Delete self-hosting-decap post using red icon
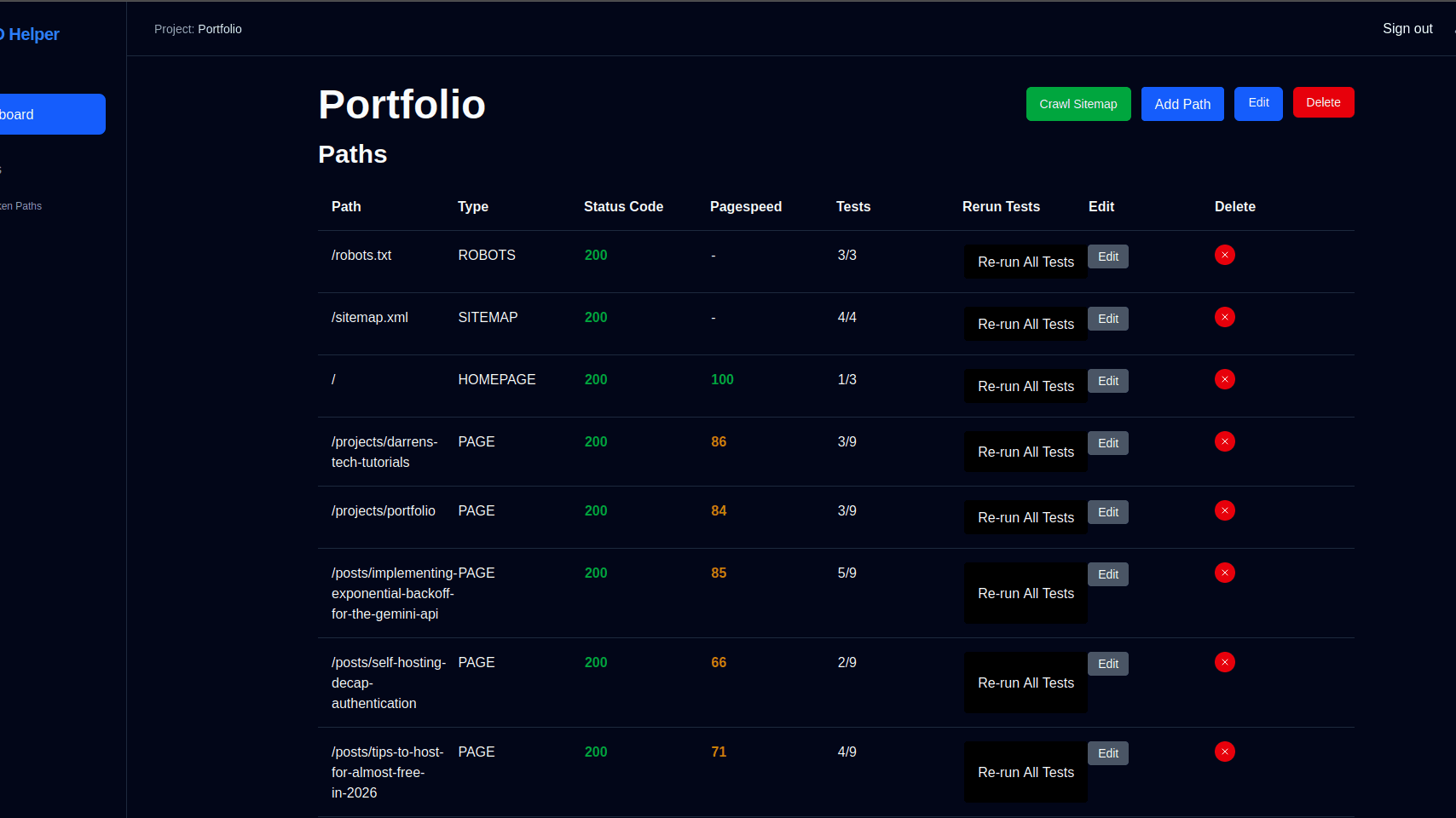1456x818 pixels. pyautogui.click(x=1224, y=662)
